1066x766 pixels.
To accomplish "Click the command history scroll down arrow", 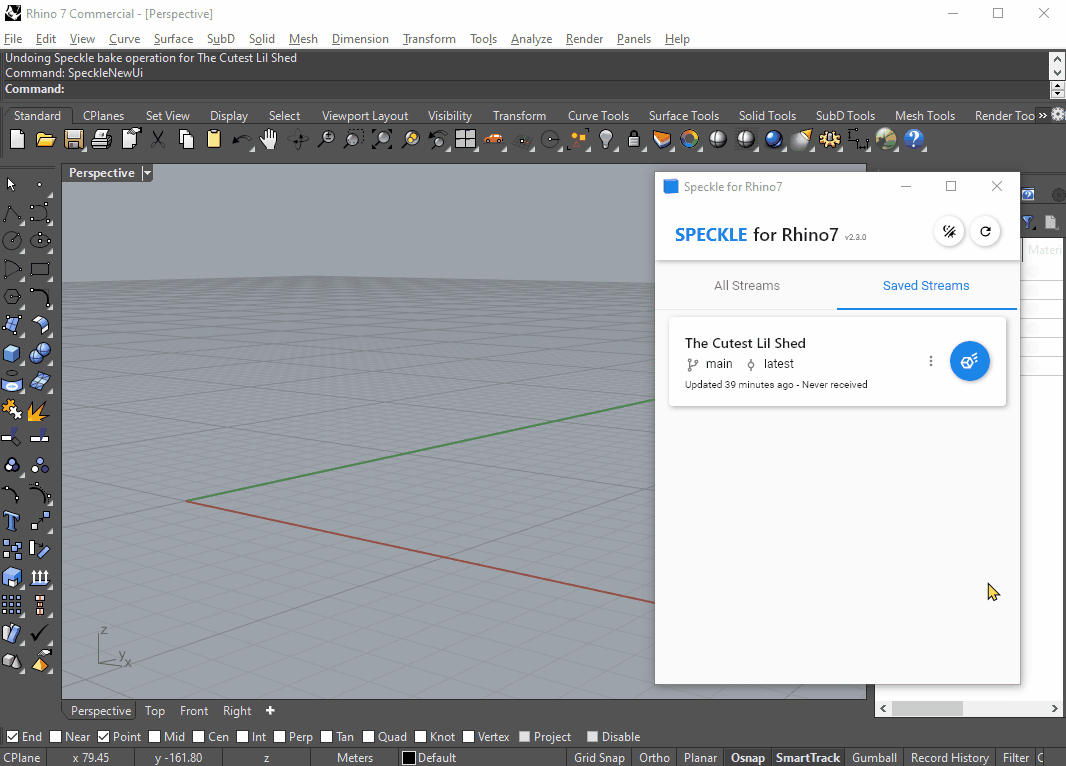I will point(1057,72).
